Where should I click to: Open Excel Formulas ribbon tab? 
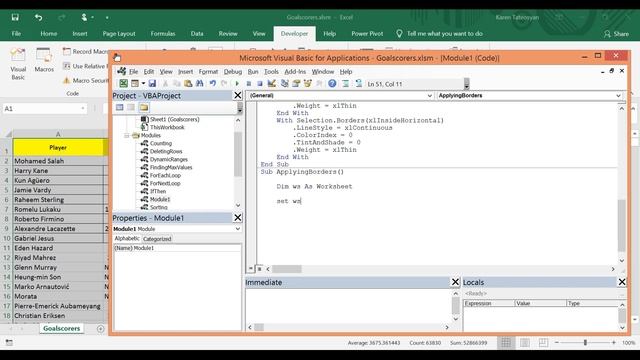pos(163,33)
